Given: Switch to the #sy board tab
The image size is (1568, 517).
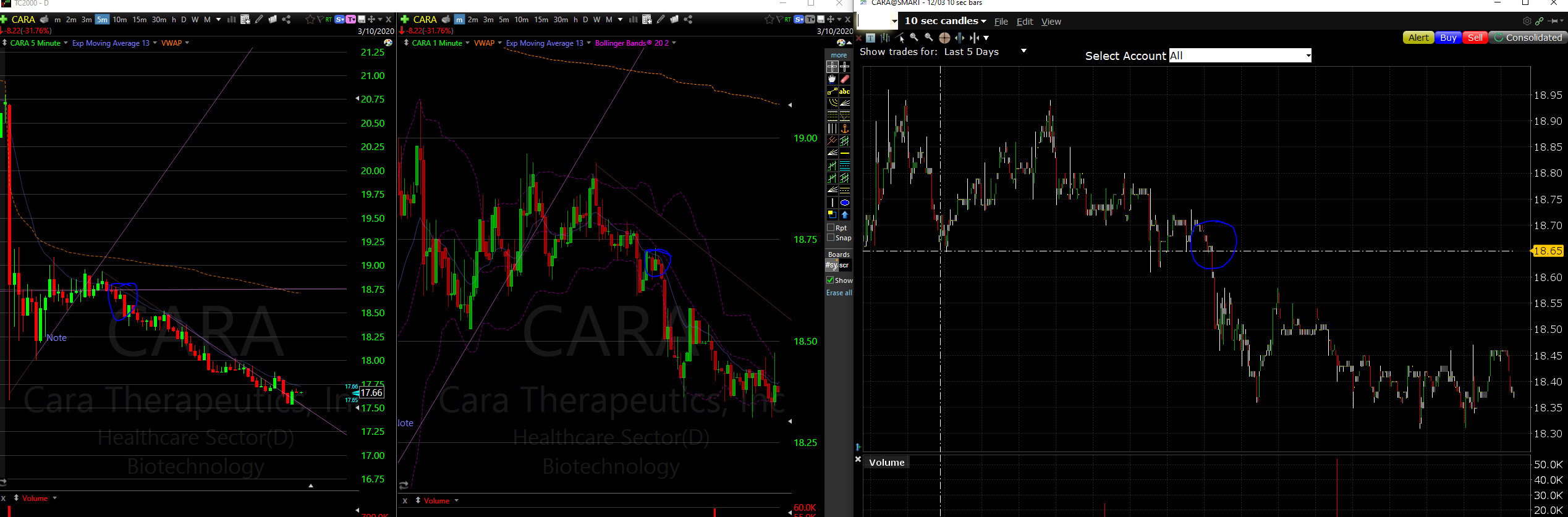Looking at the screenshot, I should [x=831, y=265].
